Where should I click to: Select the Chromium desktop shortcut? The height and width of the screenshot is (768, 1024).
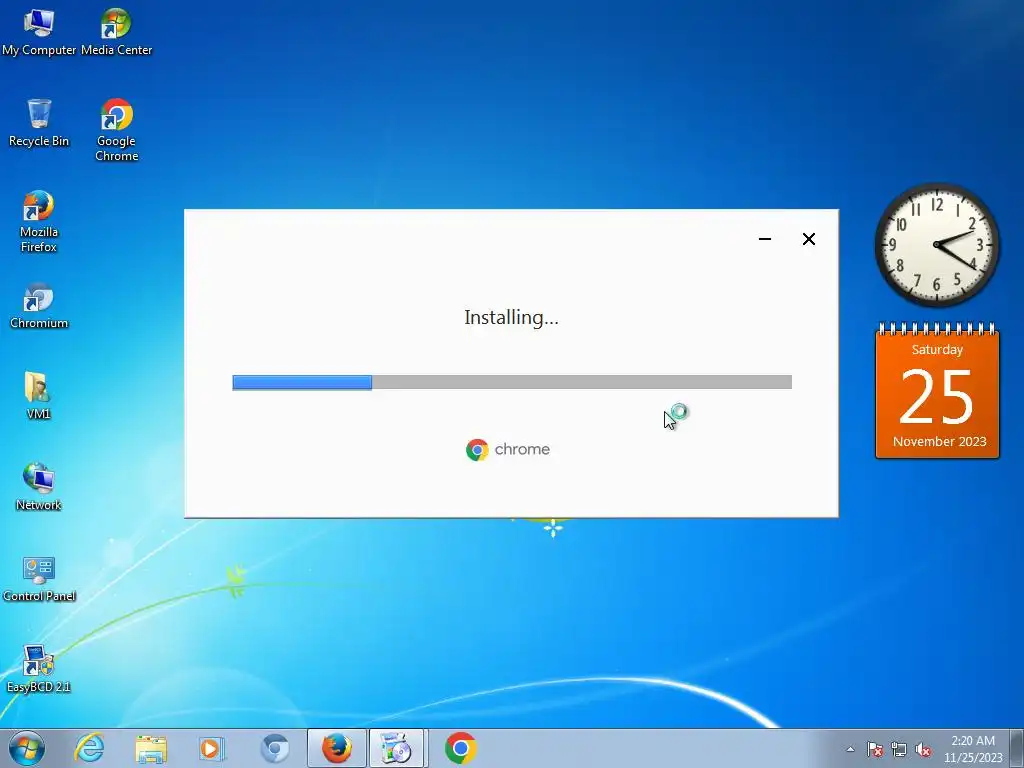pyautogui.click(x=39, y=305)
